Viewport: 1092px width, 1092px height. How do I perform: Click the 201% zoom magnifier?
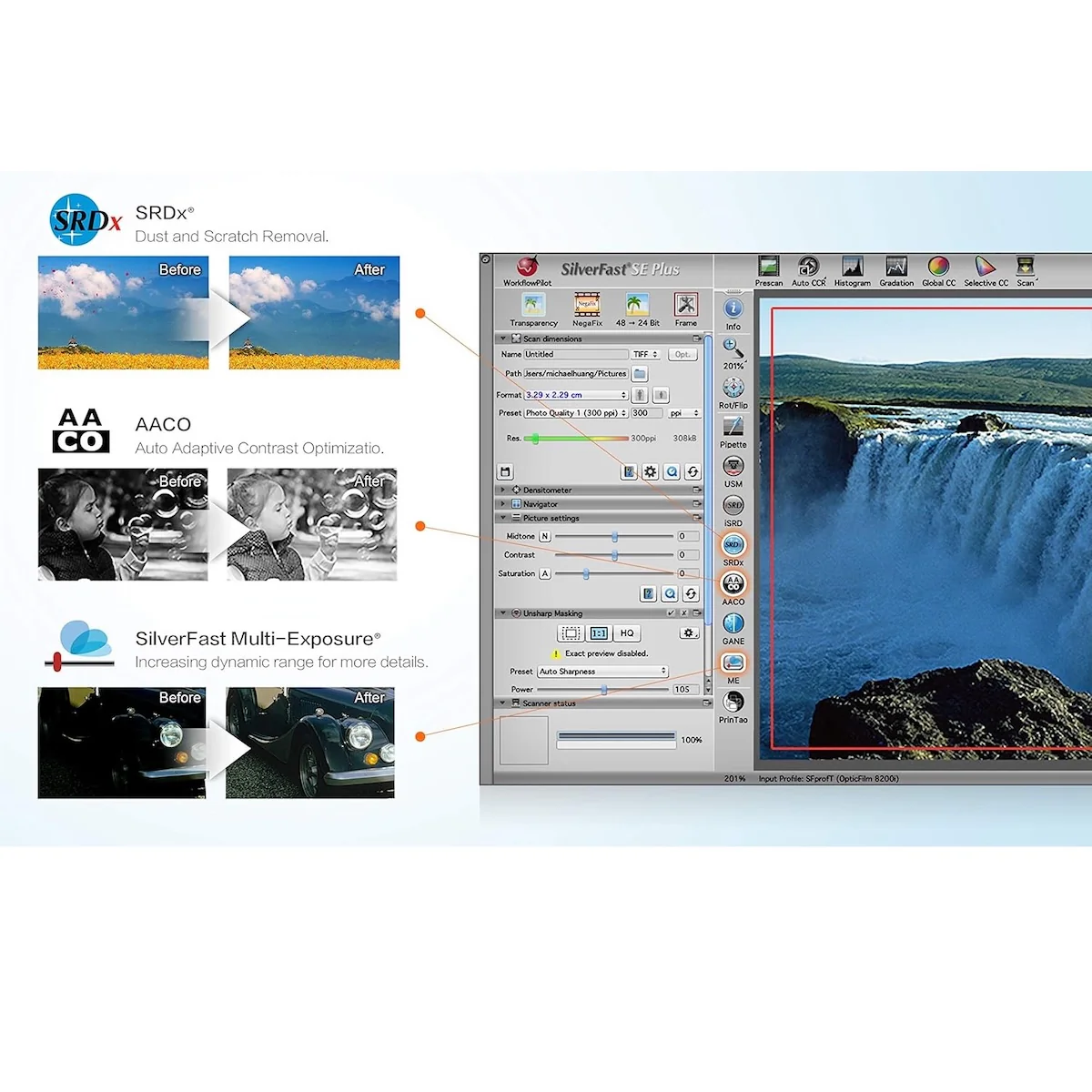tap(733, 348)
